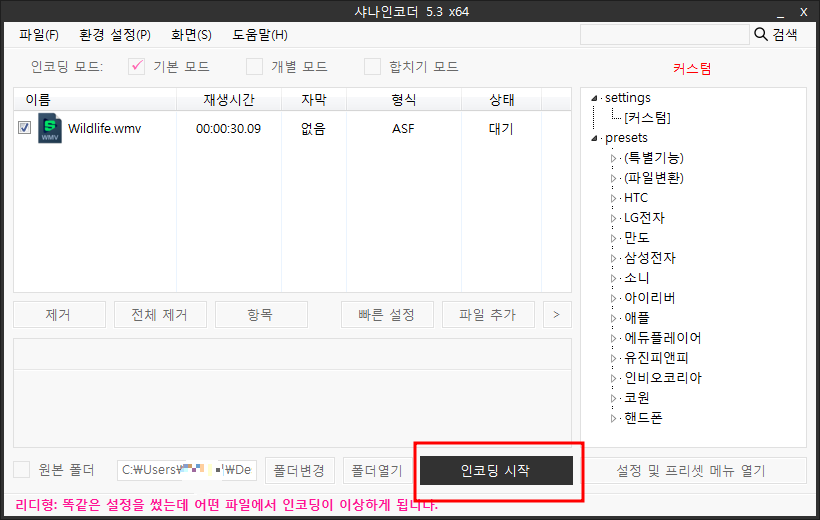Click the > more button
The width and height of the screenshot is (820, 520).
point(557,314)
